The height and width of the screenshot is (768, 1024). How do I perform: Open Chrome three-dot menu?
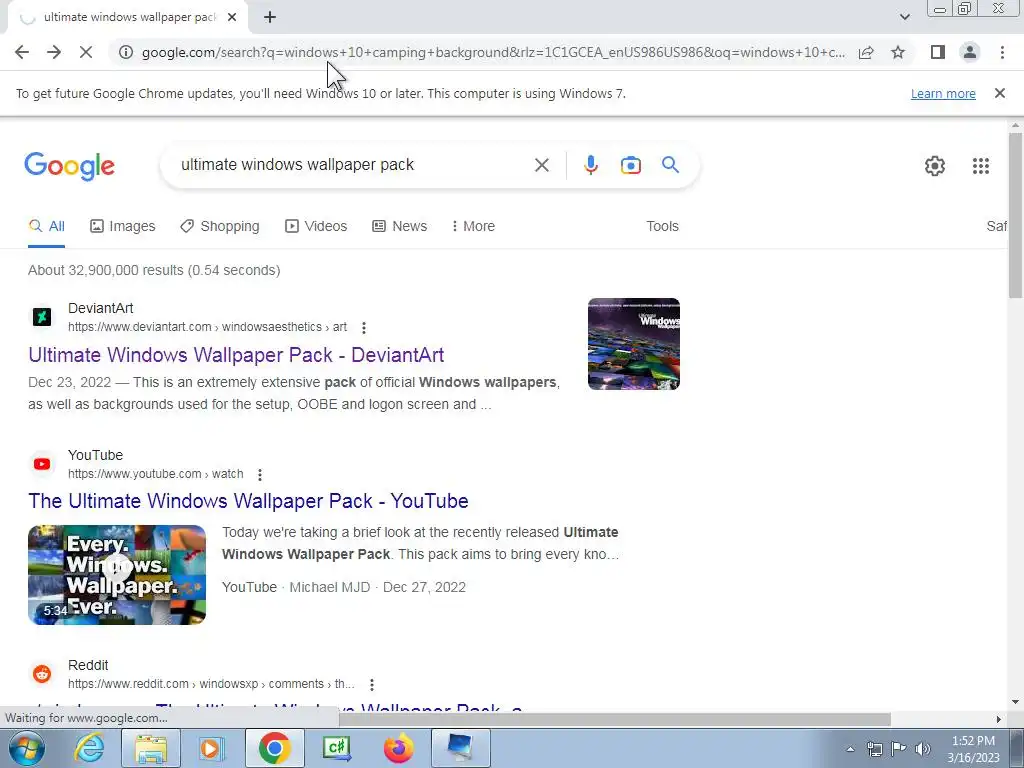(1002, 52)
